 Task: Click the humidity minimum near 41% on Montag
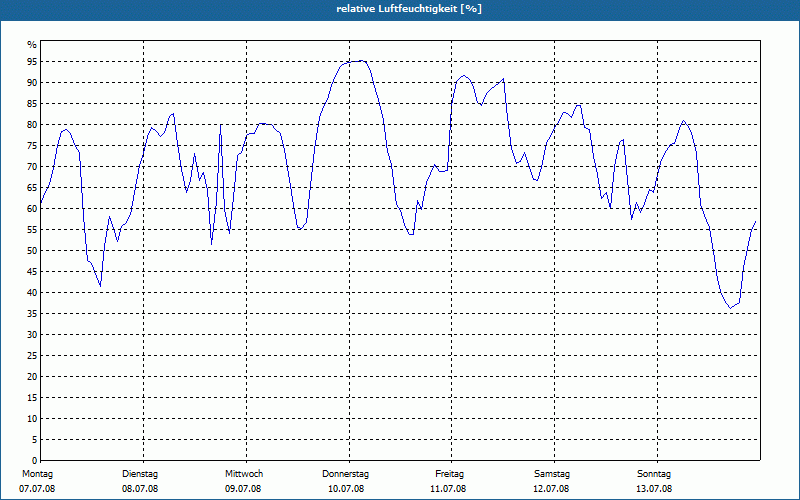(x=100, y=286)
